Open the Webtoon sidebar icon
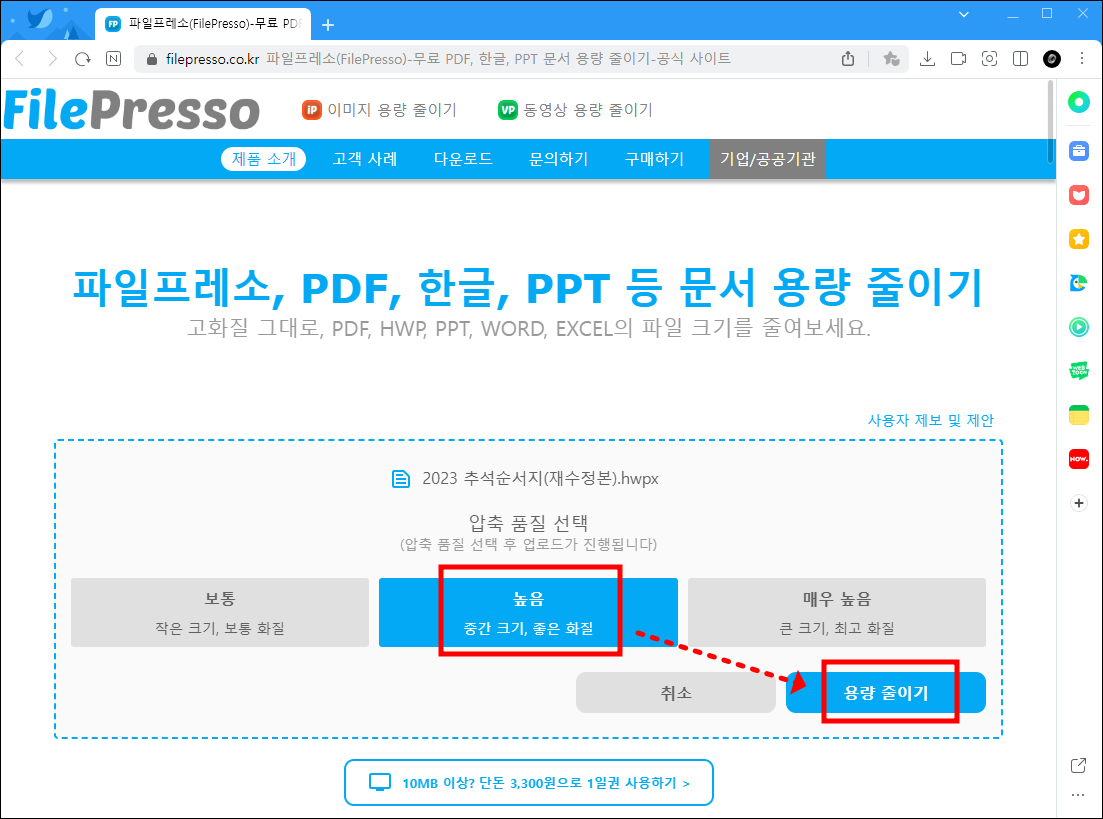 pyautogui.click(x=1078, y=371)
